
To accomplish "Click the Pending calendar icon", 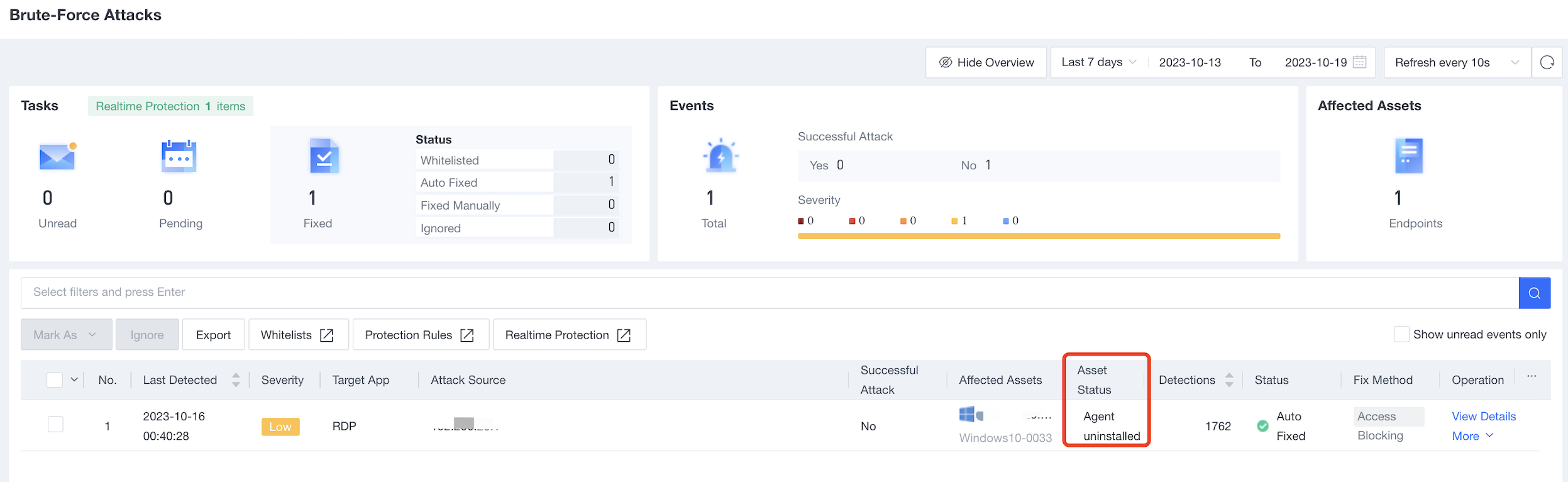I will click(179, 157).
